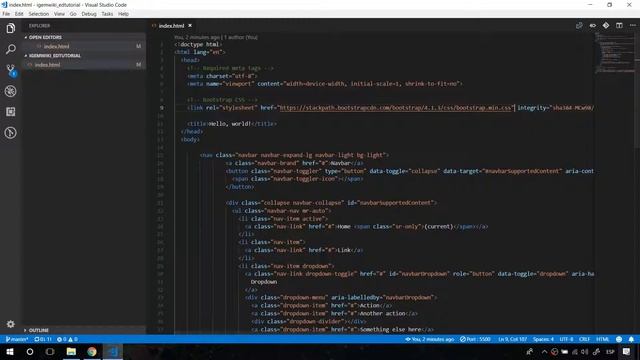Open the volume control in system tray

click(584, 351)
